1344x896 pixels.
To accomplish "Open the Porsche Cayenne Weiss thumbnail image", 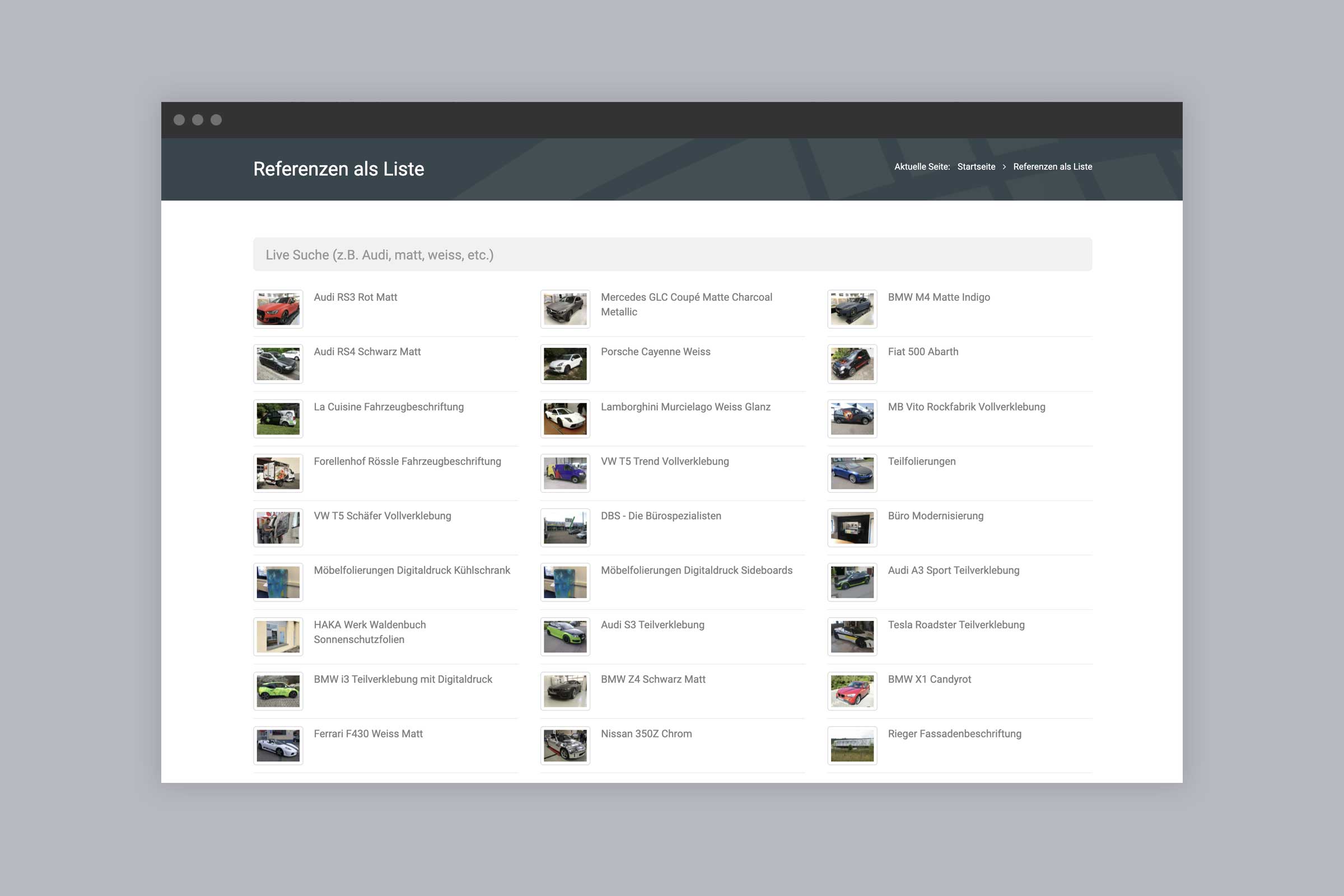I will pyautogui.click(x=564, y=364).
